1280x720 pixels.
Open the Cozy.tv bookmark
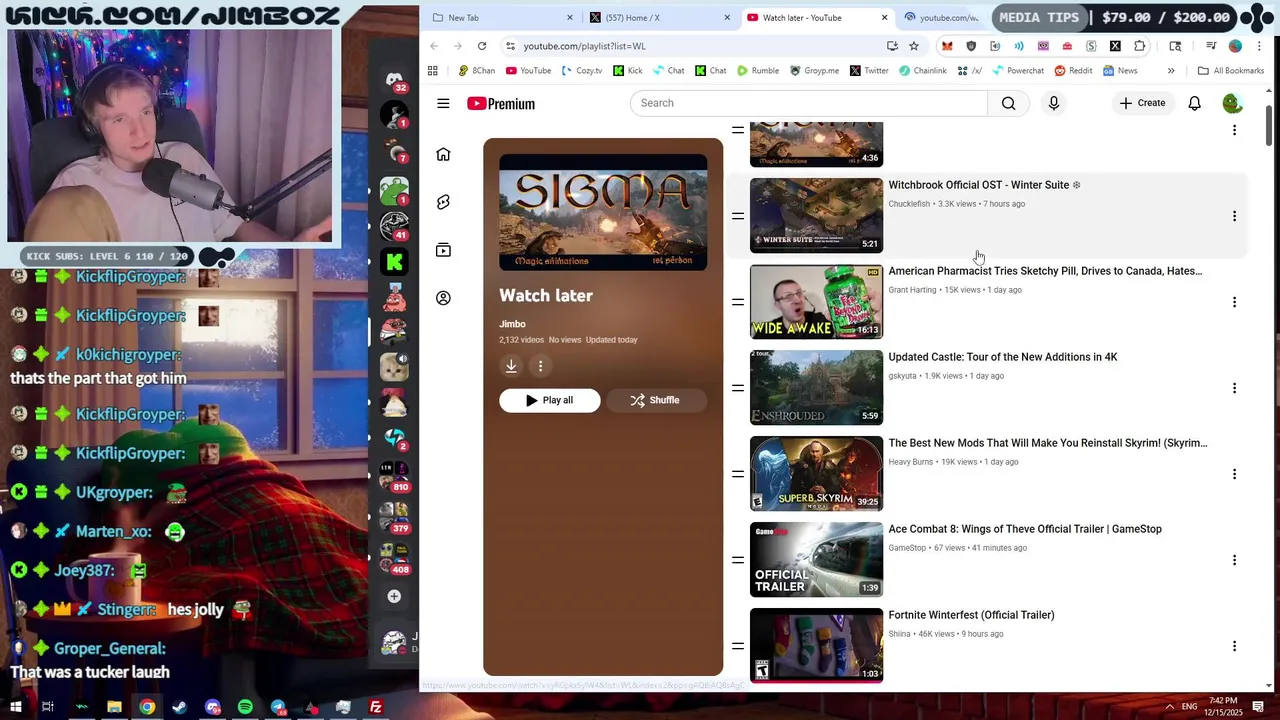pyautogui.click(x=582, y=71)
